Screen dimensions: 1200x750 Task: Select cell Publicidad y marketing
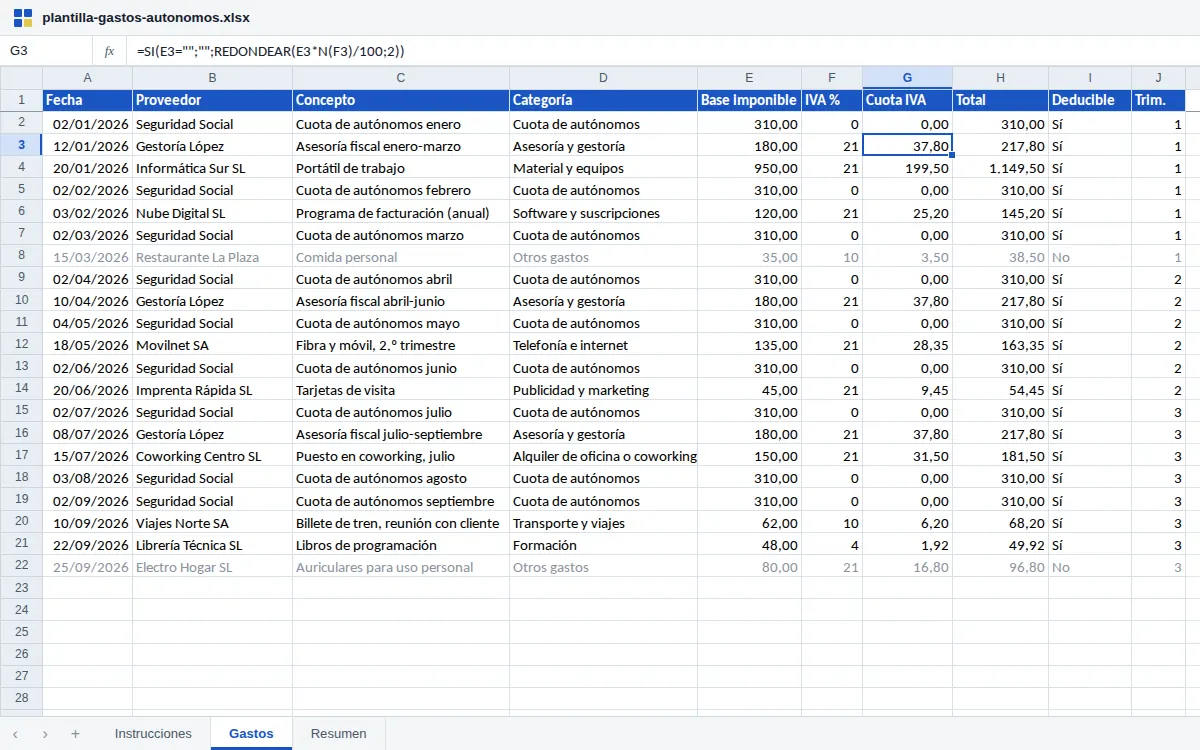tap(604, 390)
